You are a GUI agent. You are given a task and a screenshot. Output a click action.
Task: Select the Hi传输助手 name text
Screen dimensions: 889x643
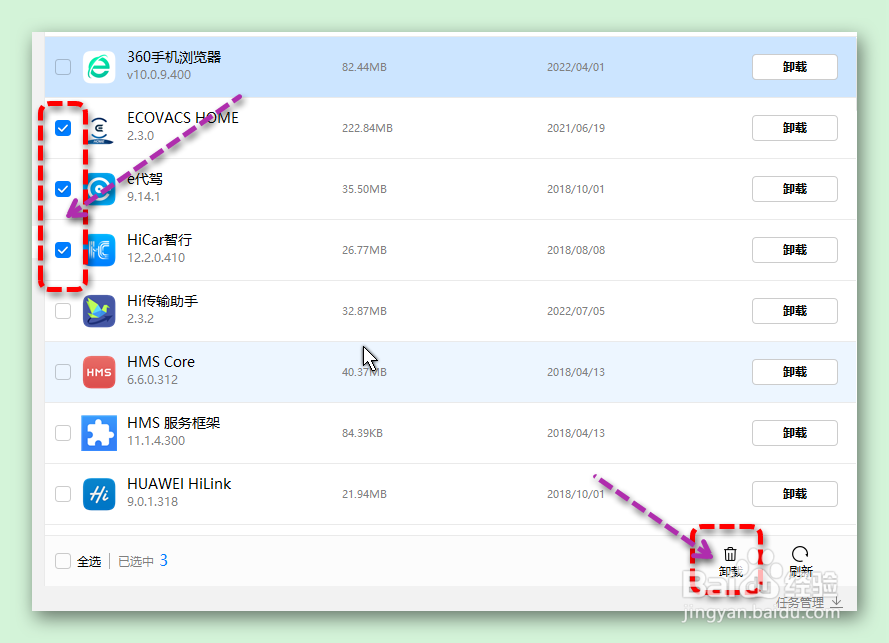(x=162, y=301)
